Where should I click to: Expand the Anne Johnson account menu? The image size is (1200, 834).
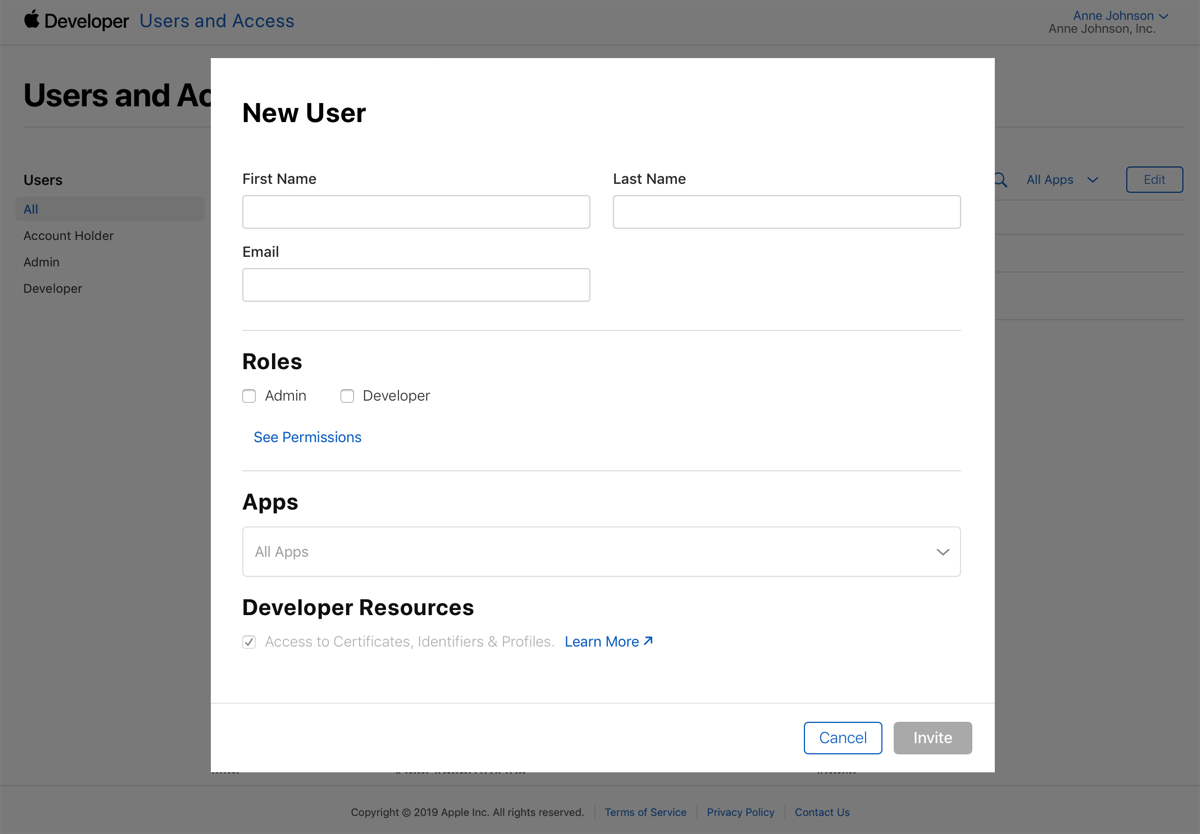tap(1119, 16)
